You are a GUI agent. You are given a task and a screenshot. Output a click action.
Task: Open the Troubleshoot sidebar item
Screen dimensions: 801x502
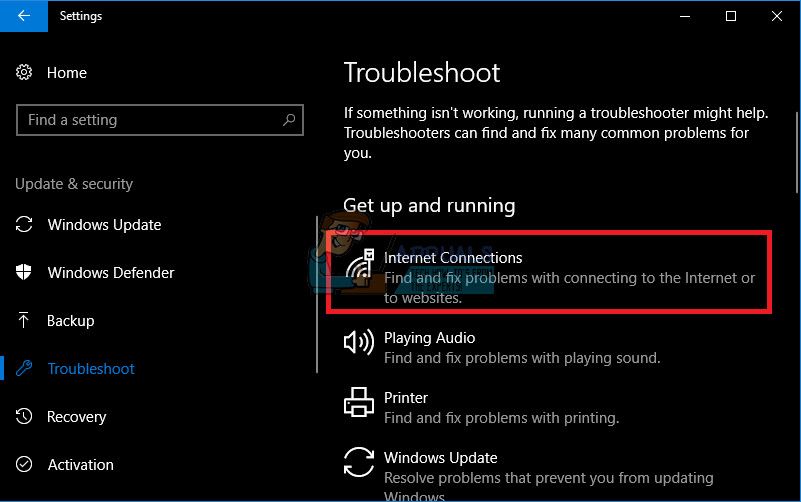91,369
